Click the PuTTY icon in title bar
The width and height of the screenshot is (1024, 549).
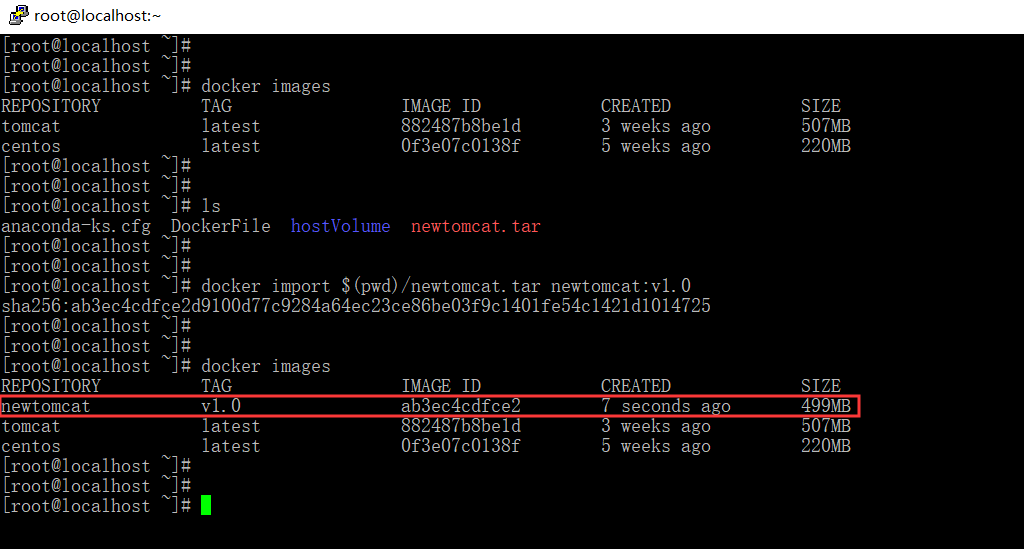coord(18,15)
